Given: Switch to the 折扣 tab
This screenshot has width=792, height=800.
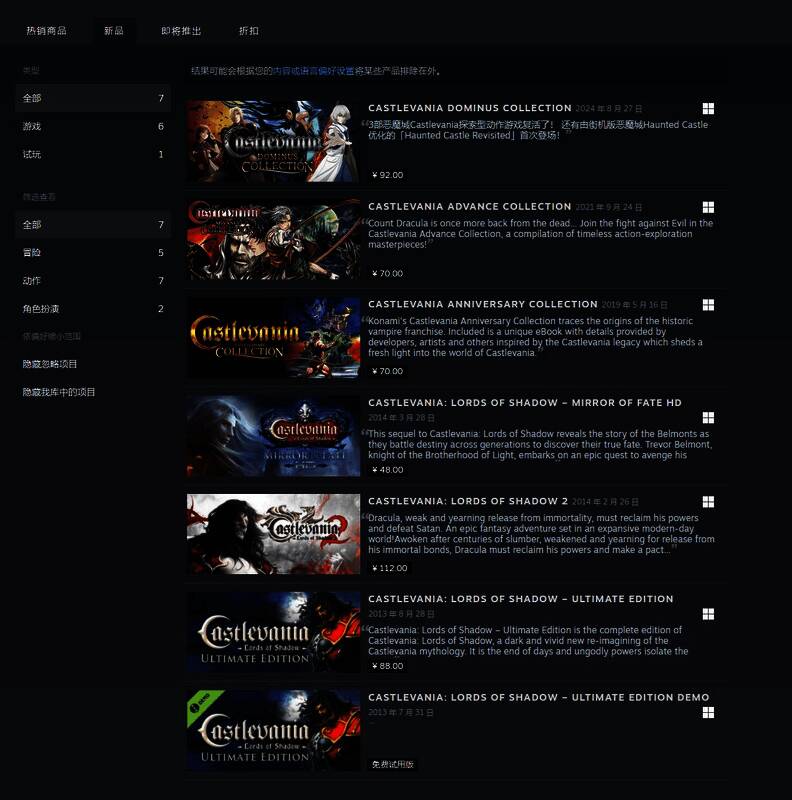Looking at the screenshot, I should (x=249, y=31).
